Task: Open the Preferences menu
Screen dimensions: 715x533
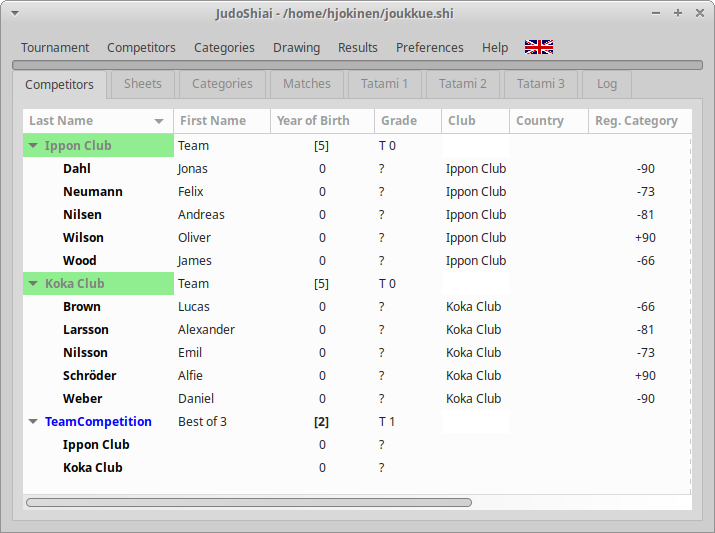Action: (x=429, y=47)
